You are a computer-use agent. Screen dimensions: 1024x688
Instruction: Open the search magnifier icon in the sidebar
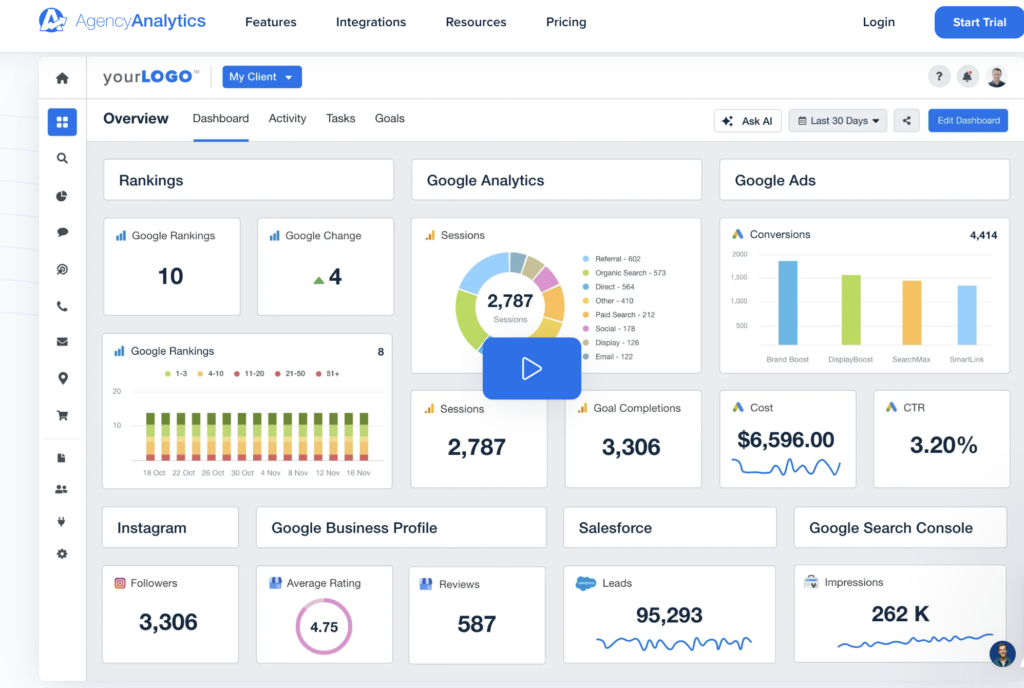click(62, 159)
